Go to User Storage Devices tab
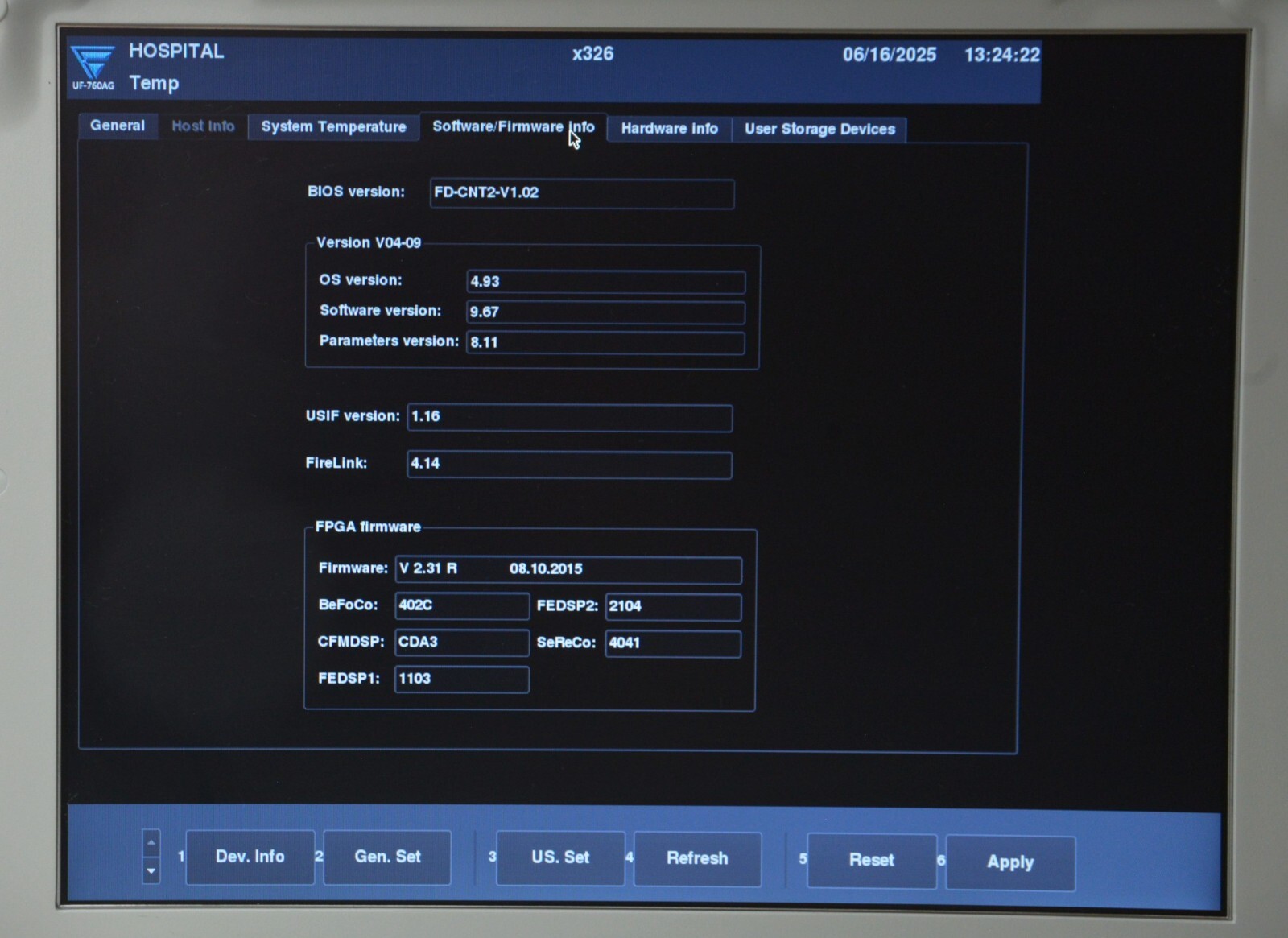 [x=819, y=130]
